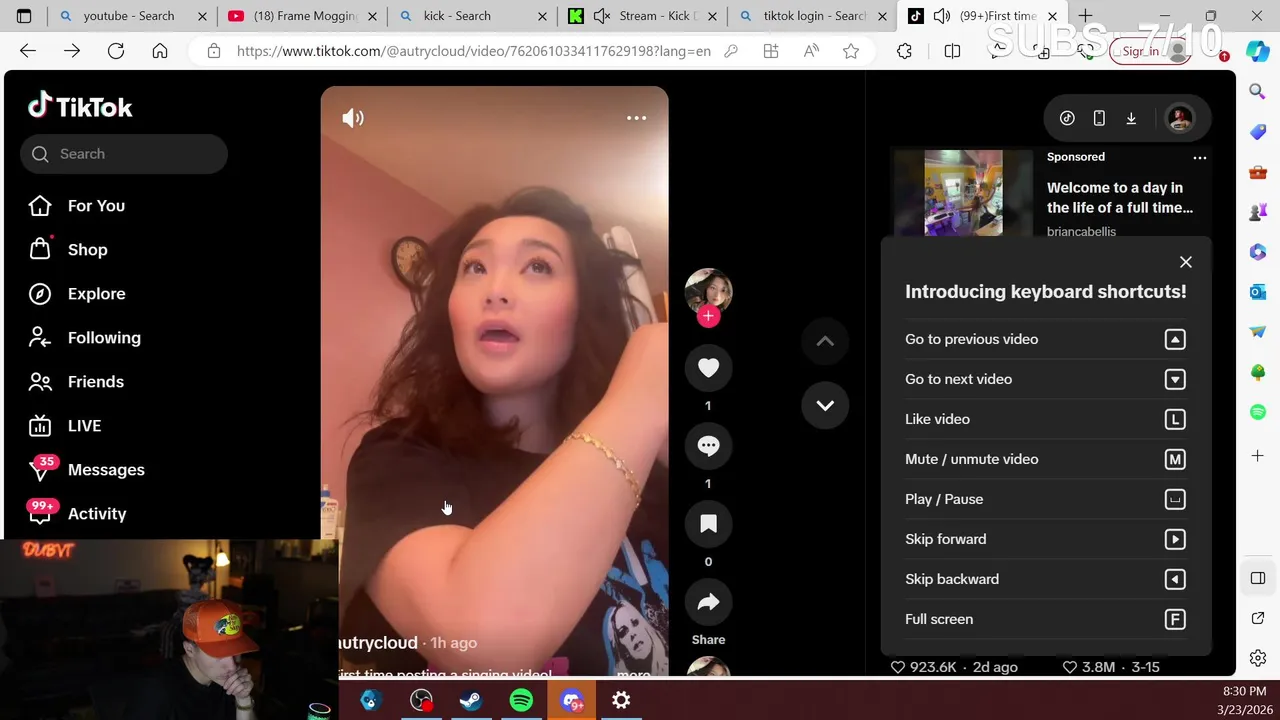Bookmark the video to favorites
The height and width of the screenshot is (720, 1280).
[x=708, y=524]
